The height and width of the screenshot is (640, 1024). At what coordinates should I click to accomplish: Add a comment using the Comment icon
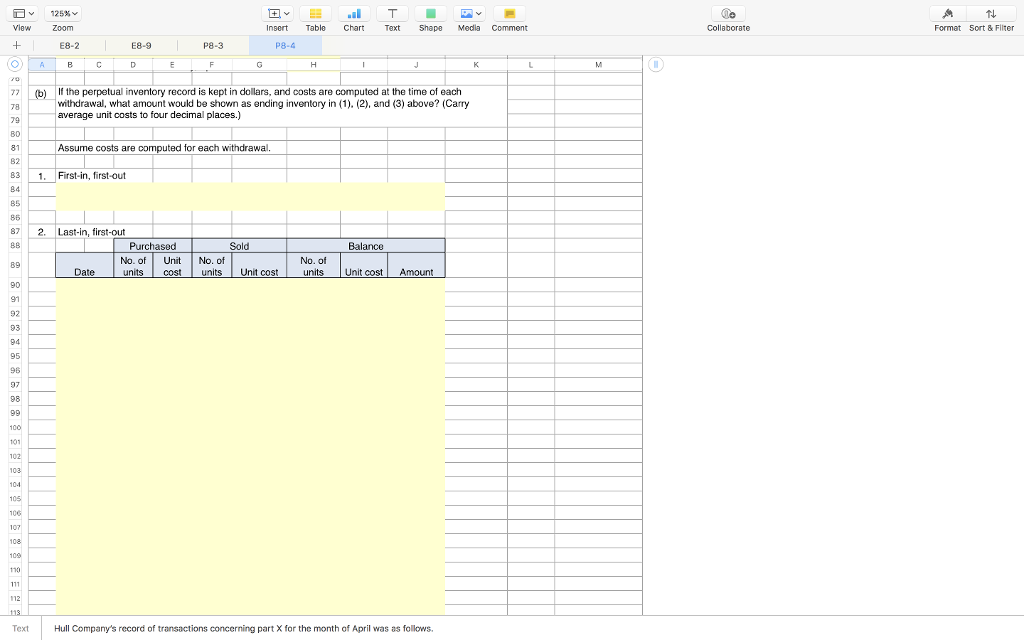tap(509, 15)
